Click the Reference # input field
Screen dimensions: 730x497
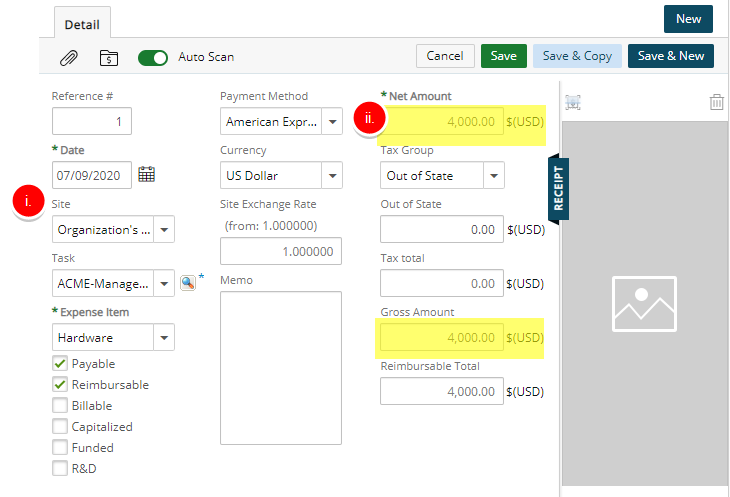pyautogui.click(x=92, y=121)
